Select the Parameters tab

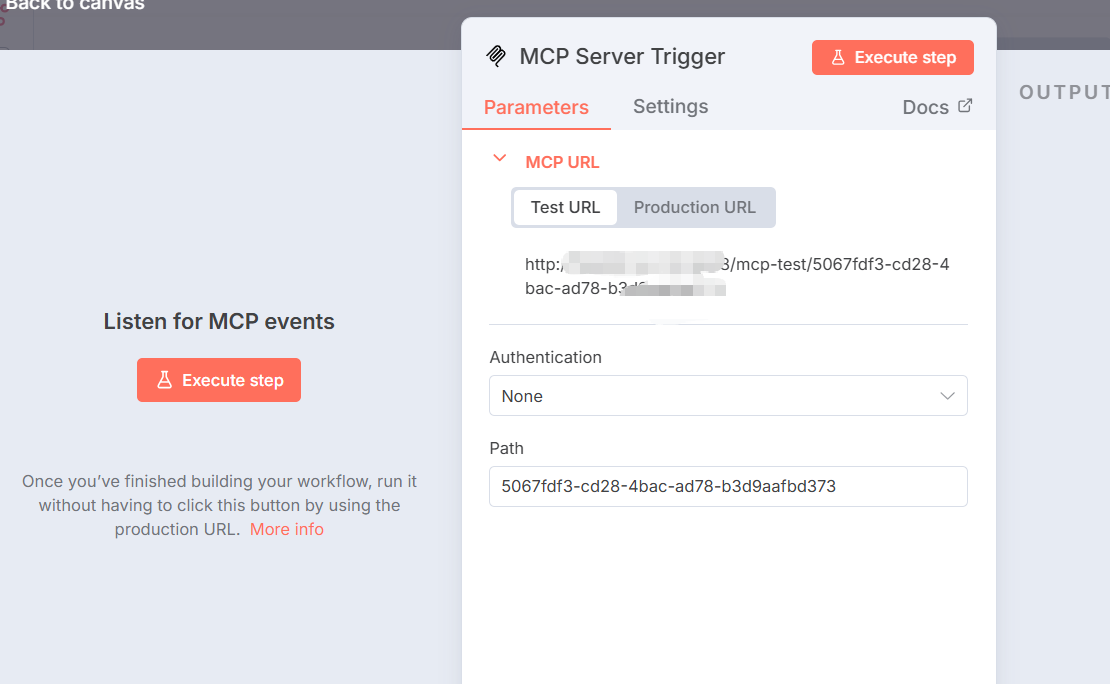[x=536, y=106]
